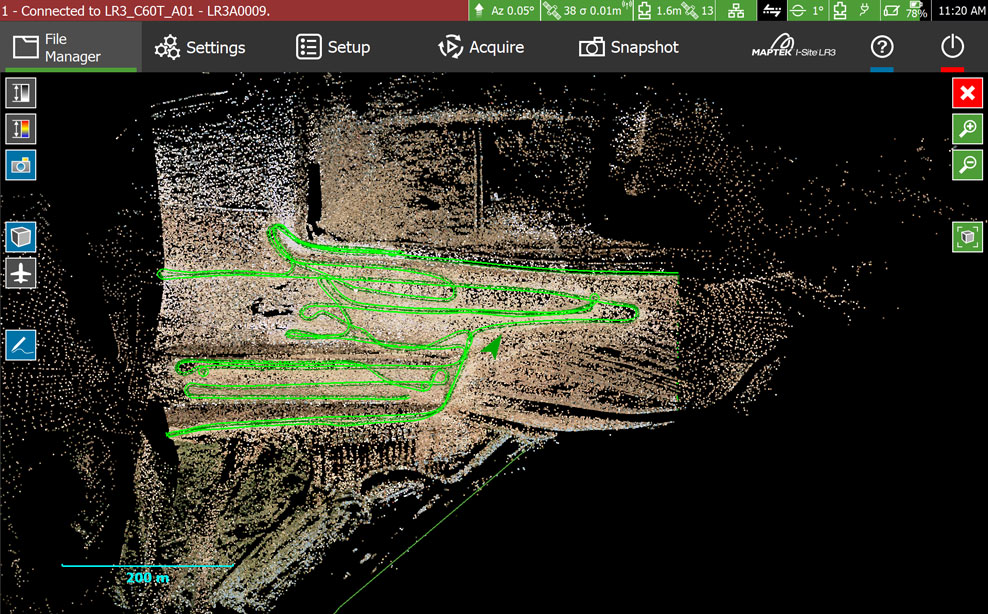Open the Setup menu
The image size is (988, 614).
(x=333, y=47)
